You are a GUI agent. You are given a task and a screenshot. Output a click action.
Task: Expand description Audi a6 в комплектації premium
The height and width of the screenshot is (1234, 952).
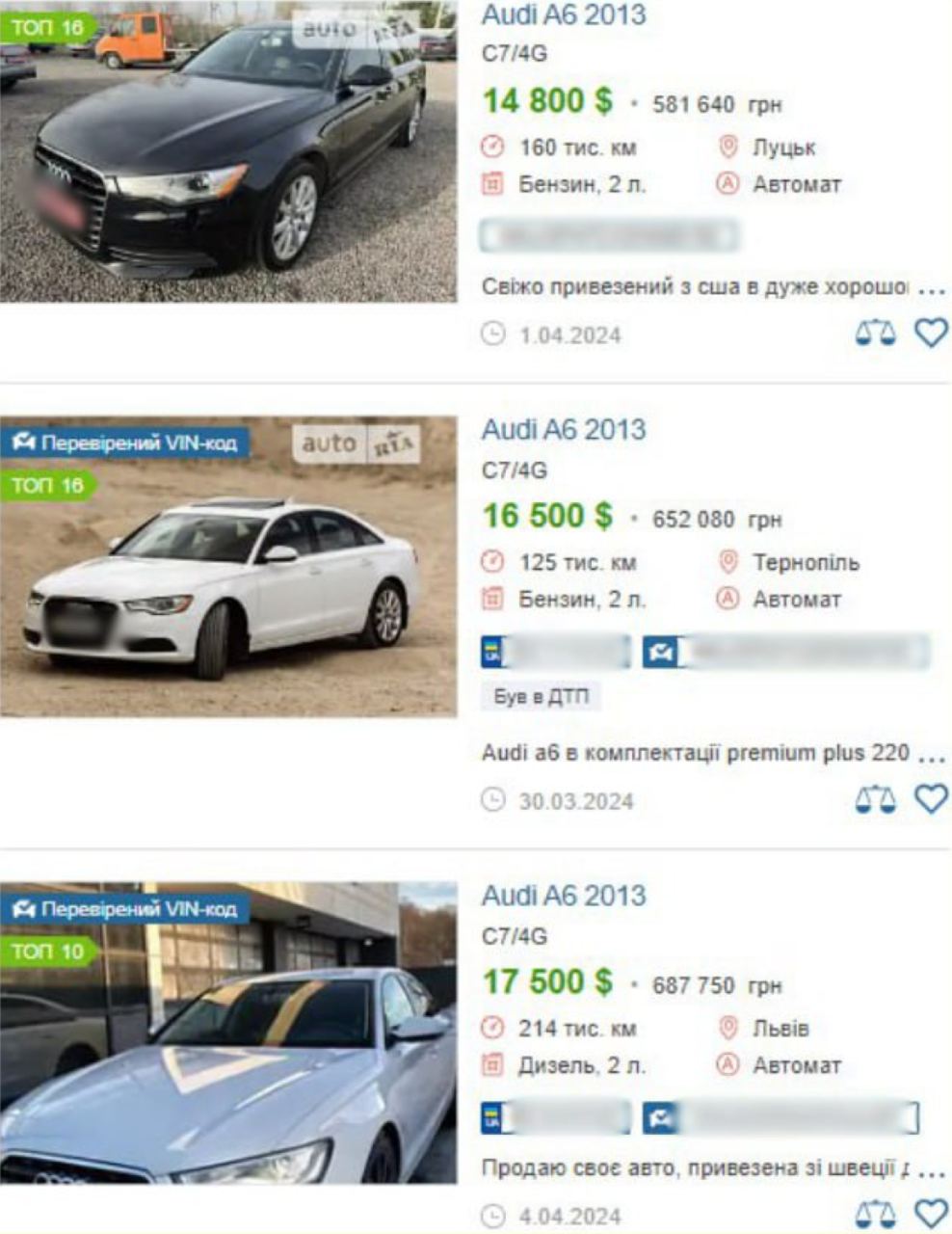point(931,755)
